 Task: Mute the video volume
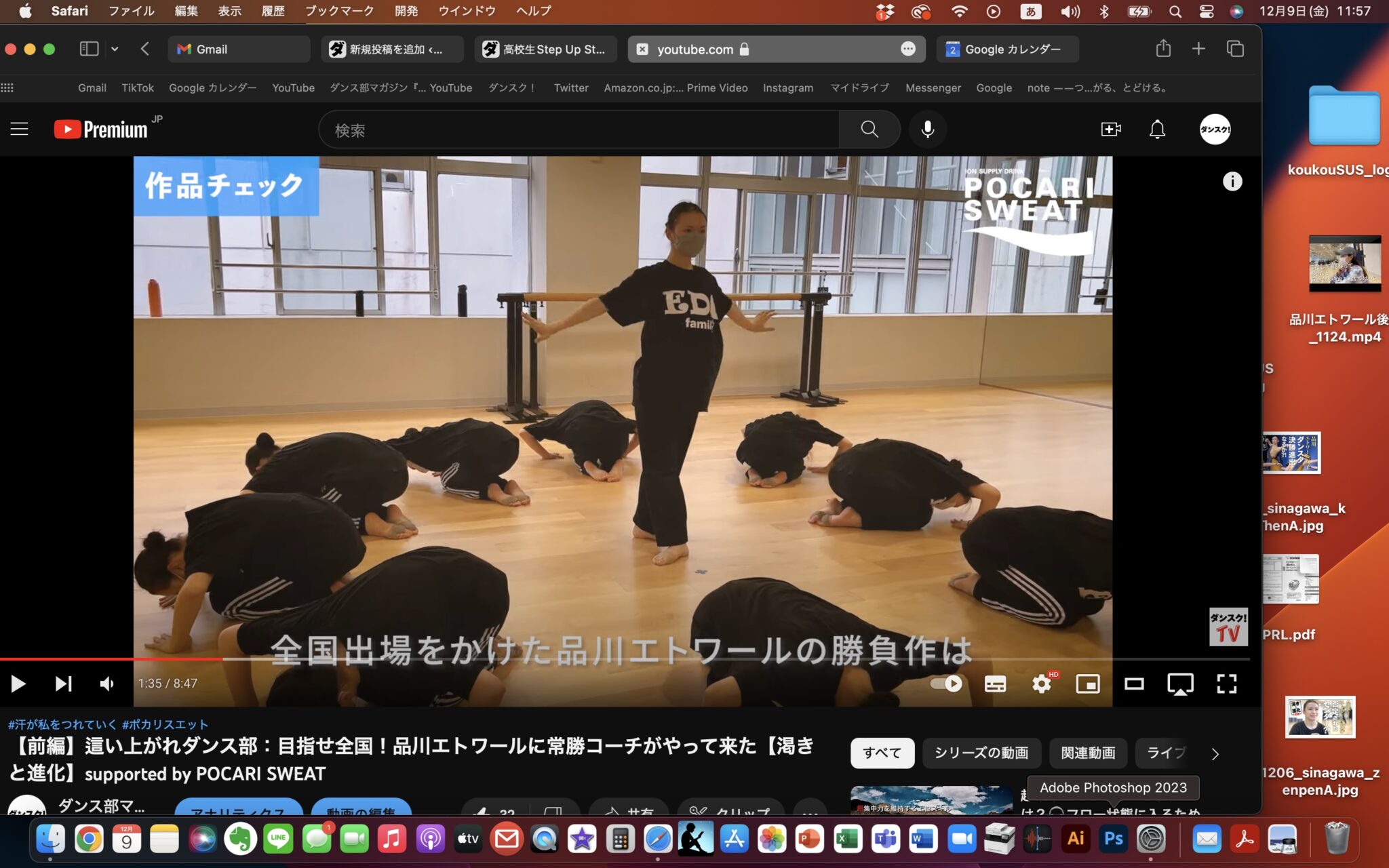107,684
